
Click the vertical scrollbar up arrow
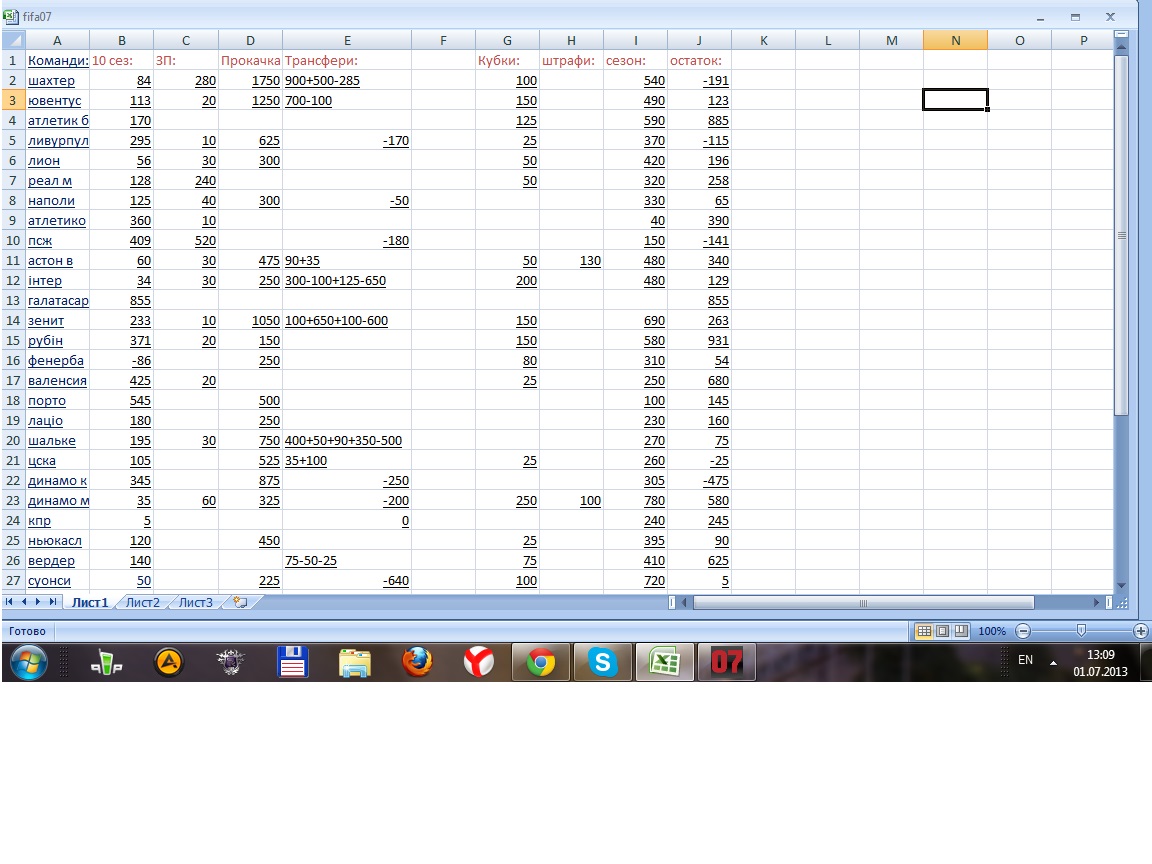click(x=1121, y=47)
